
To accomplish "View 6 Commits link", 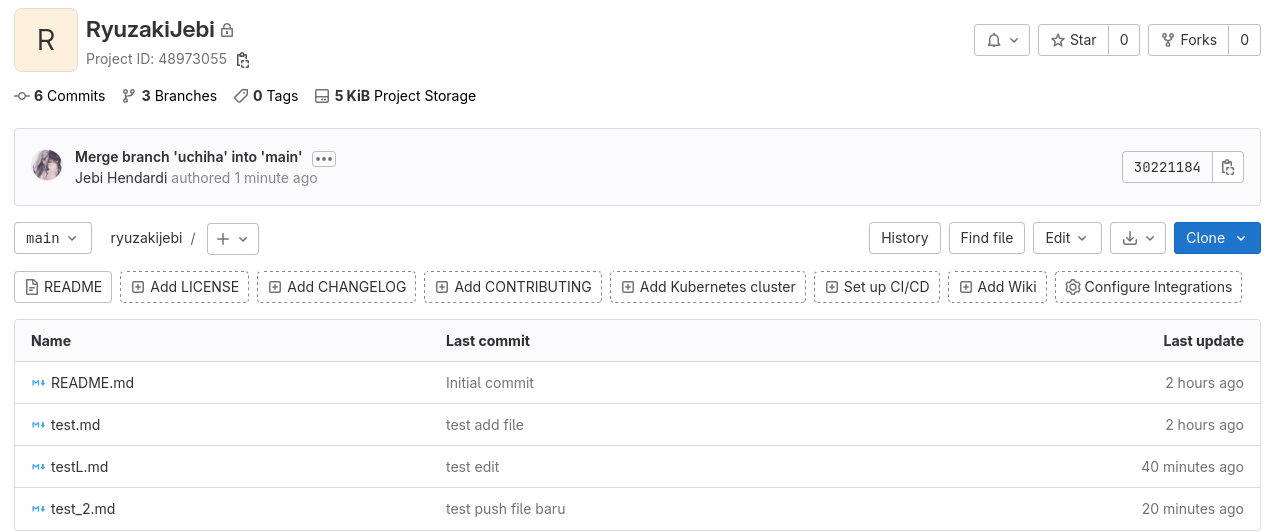I will (x=60, y=96).
